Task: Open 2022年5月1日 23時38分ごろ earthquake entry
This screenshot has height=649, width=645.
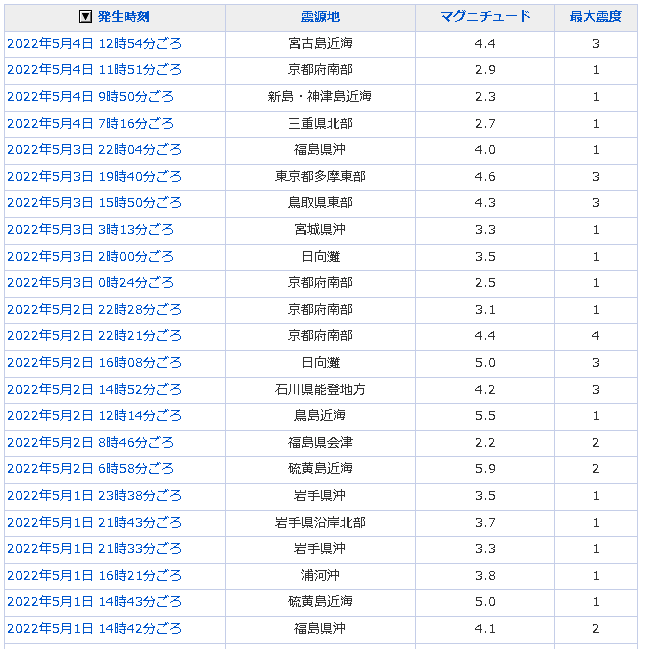Action: 94,495
